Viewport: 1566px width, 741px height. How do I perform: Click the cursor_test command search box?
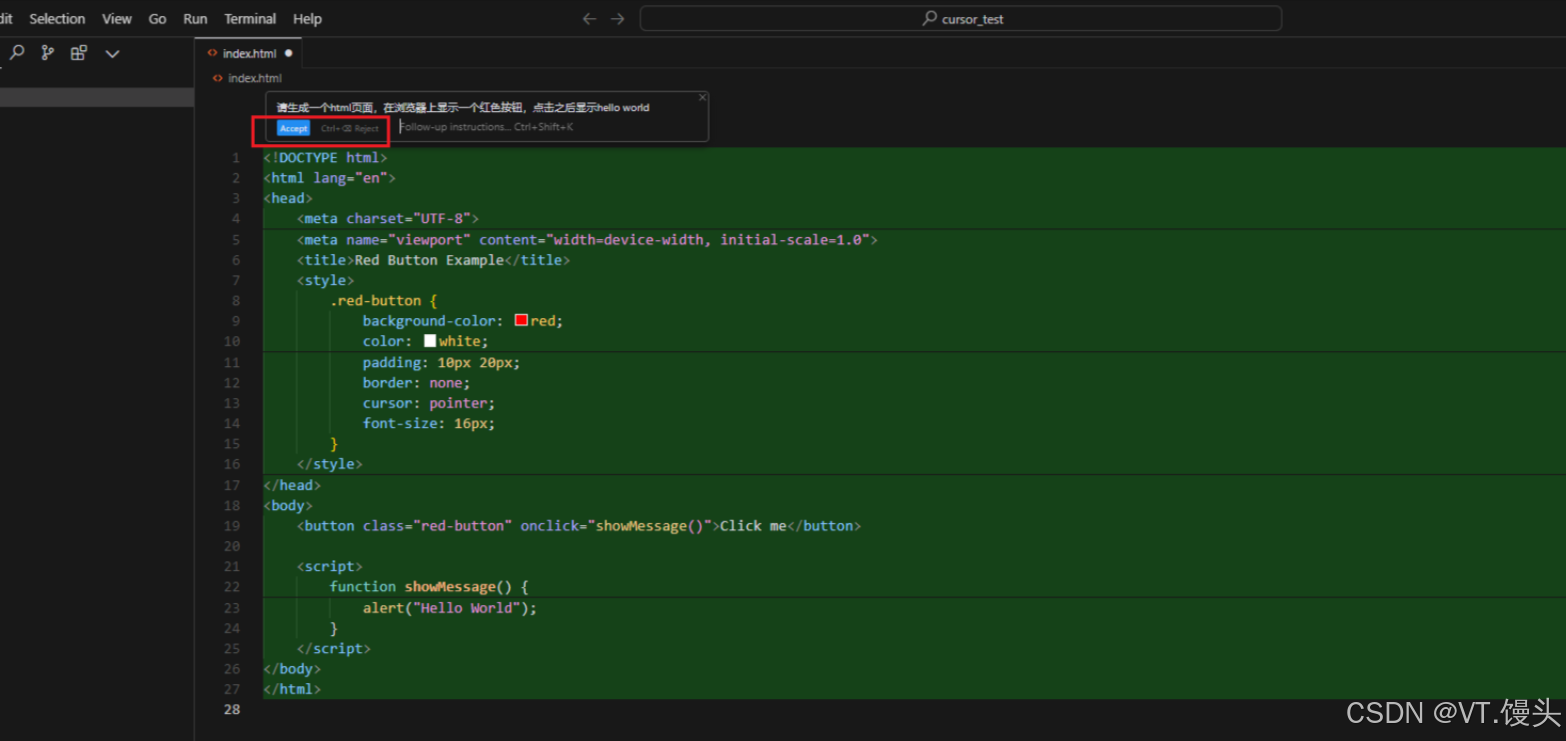point(960,19)
